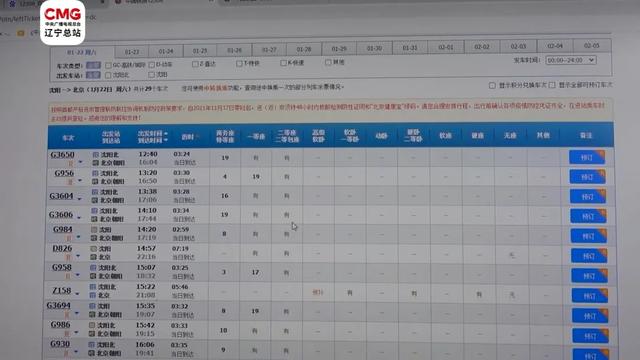Switch to the 01-23 date tab

pyautogui.click(x=131, y=52)
